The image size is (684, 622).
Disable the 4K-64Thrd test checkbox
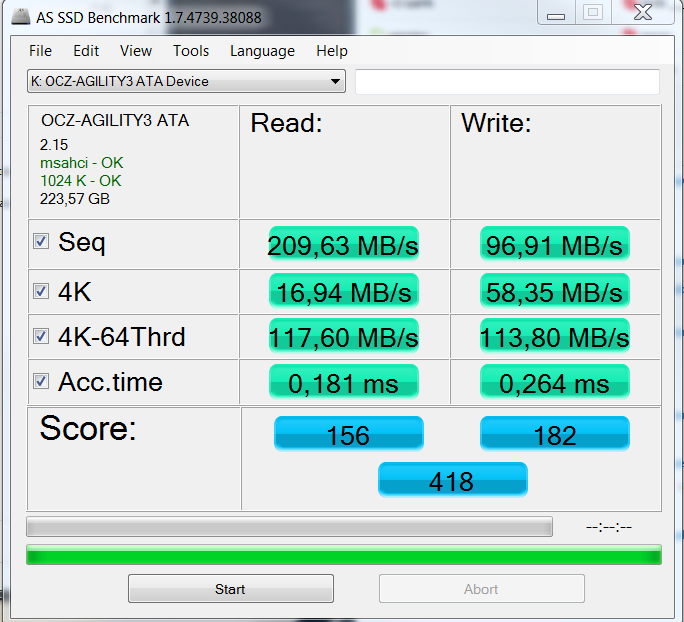point(41,336)
